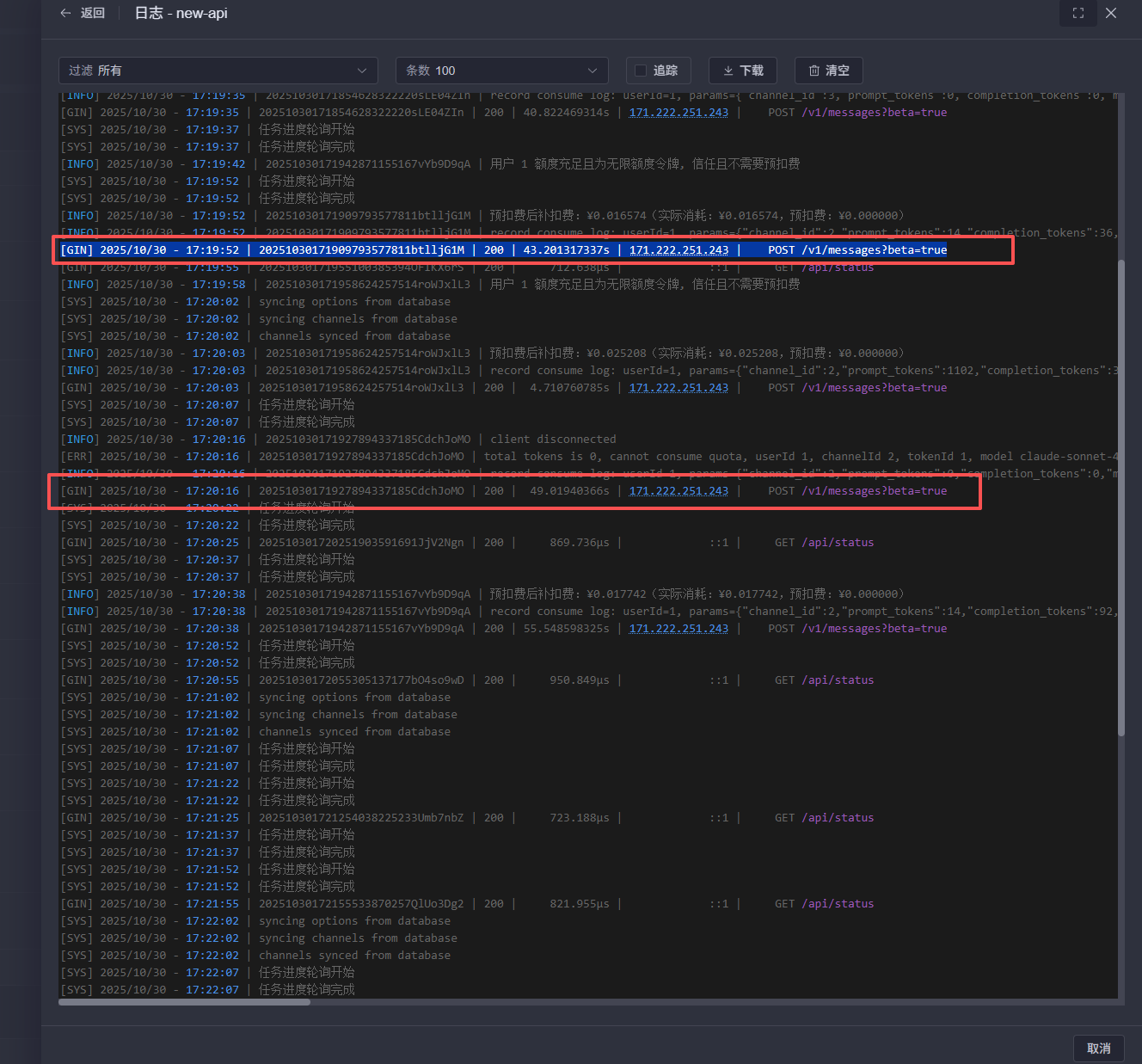Open IP link in the 17:19:35 GIN row
Screen dimensions: 1142x1064
[678, 113]
